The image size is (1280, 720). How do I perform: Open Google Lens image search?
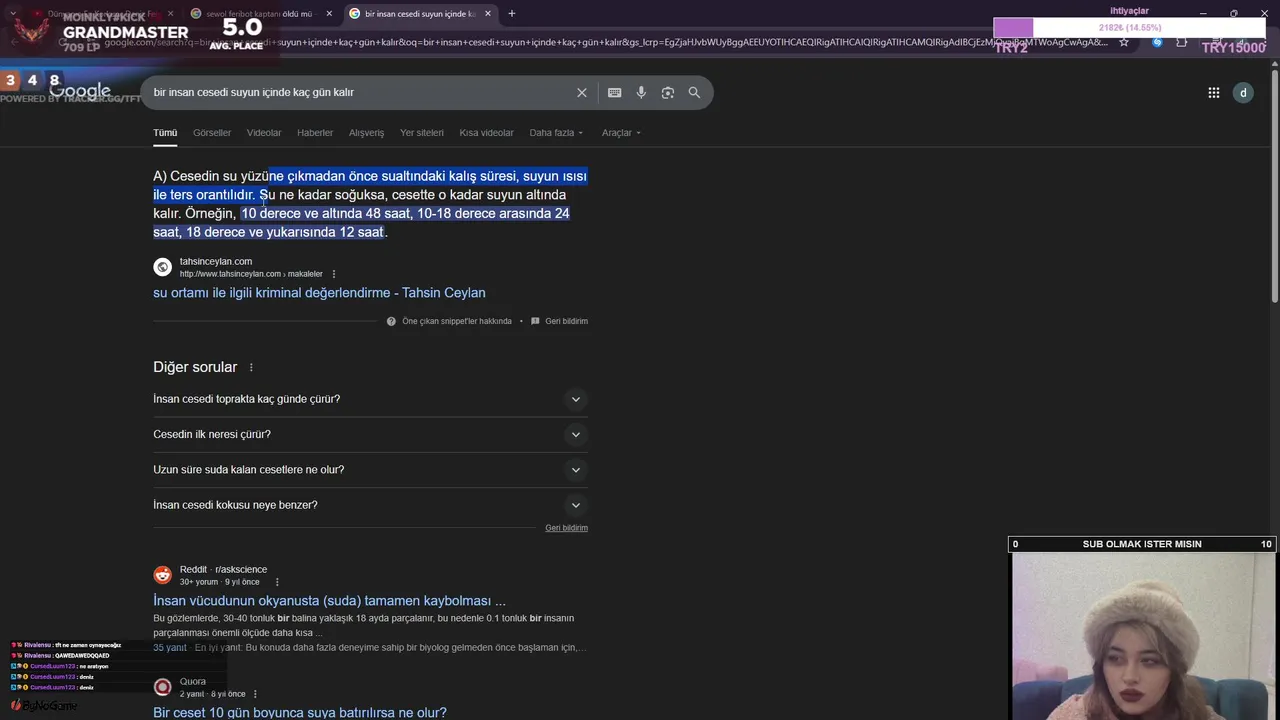[667, 92]
